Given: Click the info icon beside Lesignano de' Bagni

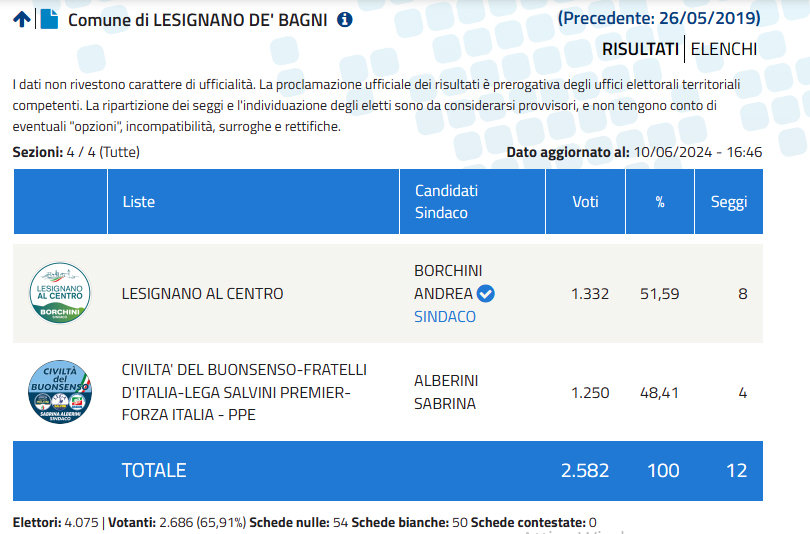Looking at the screenshot, I should coord(345,20).
